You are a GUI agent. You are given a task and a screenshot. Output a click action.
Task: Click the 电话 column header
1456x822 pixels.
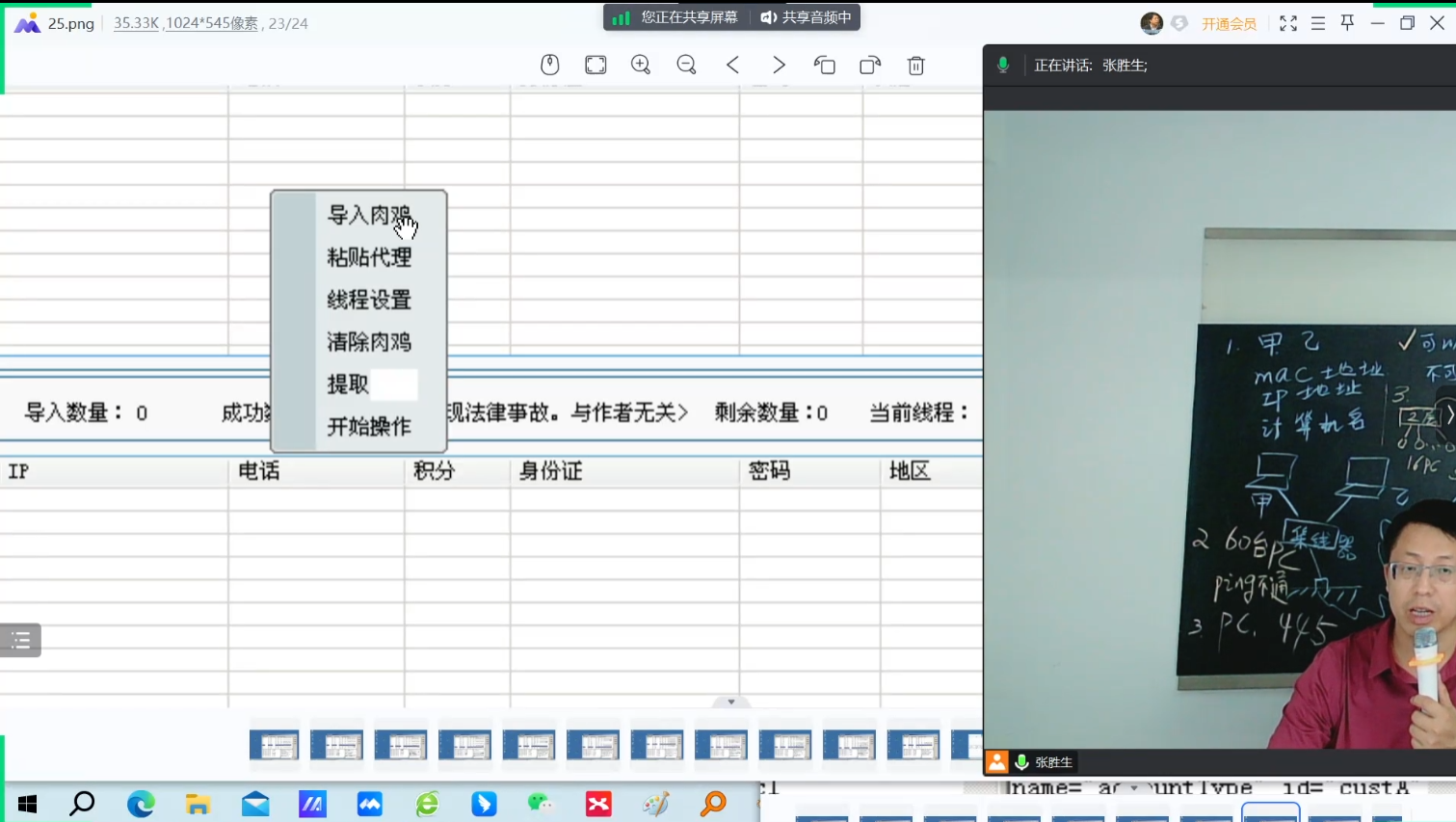pyautogui.click(x=259, y=471)
